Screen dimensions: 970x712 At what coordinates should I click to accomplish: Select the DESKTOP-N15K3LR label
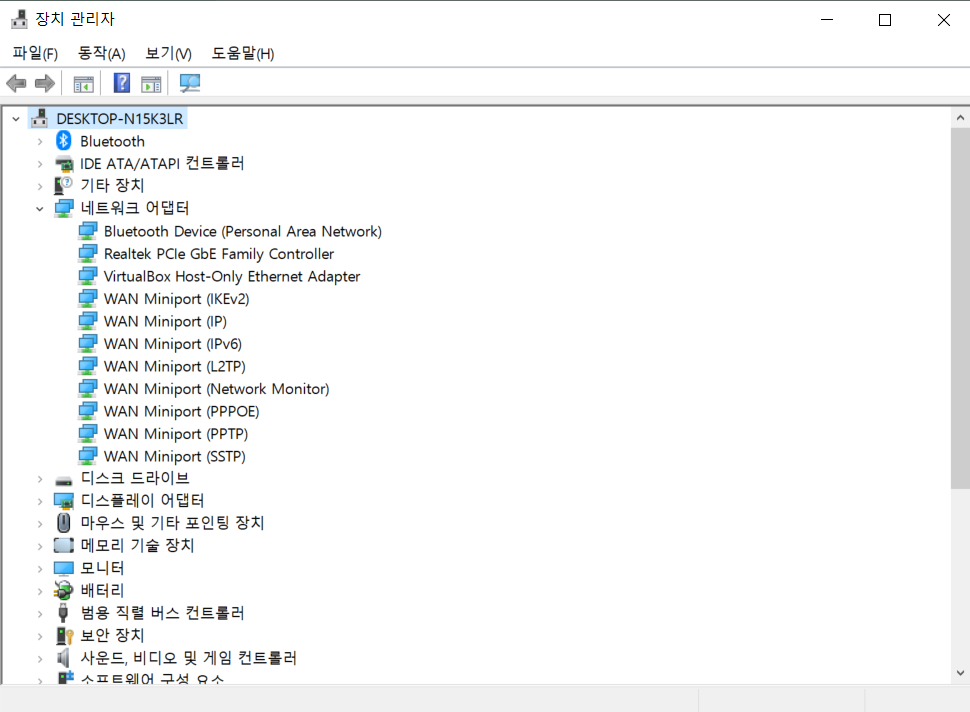120,118
